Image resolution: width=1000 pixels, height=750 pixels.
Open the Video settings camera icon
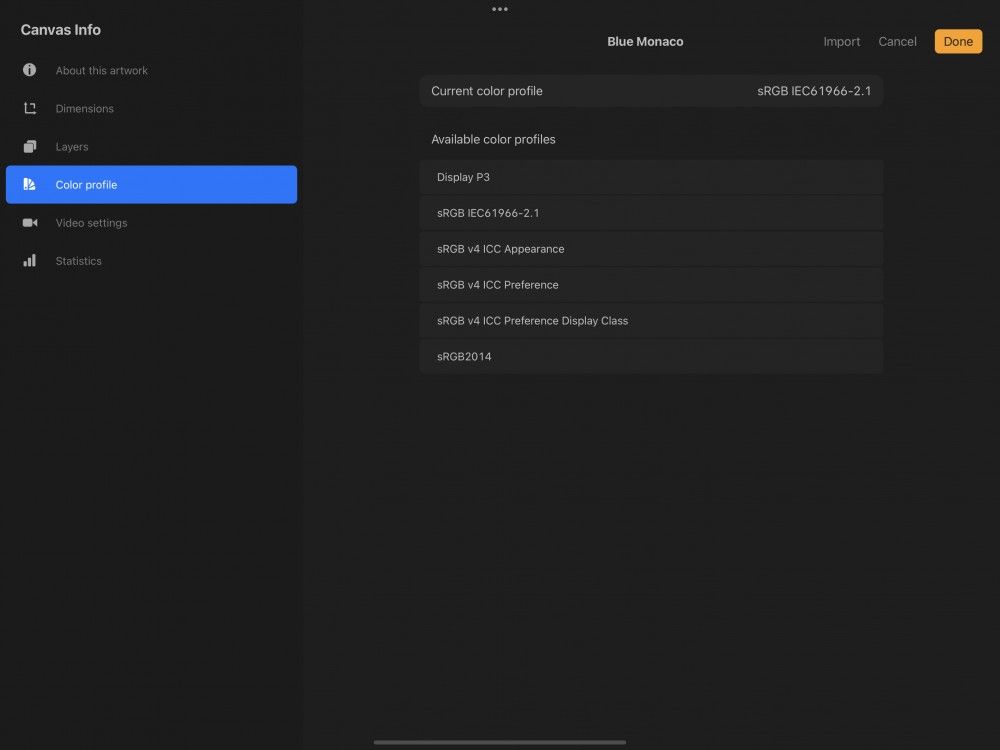[30, 222]
